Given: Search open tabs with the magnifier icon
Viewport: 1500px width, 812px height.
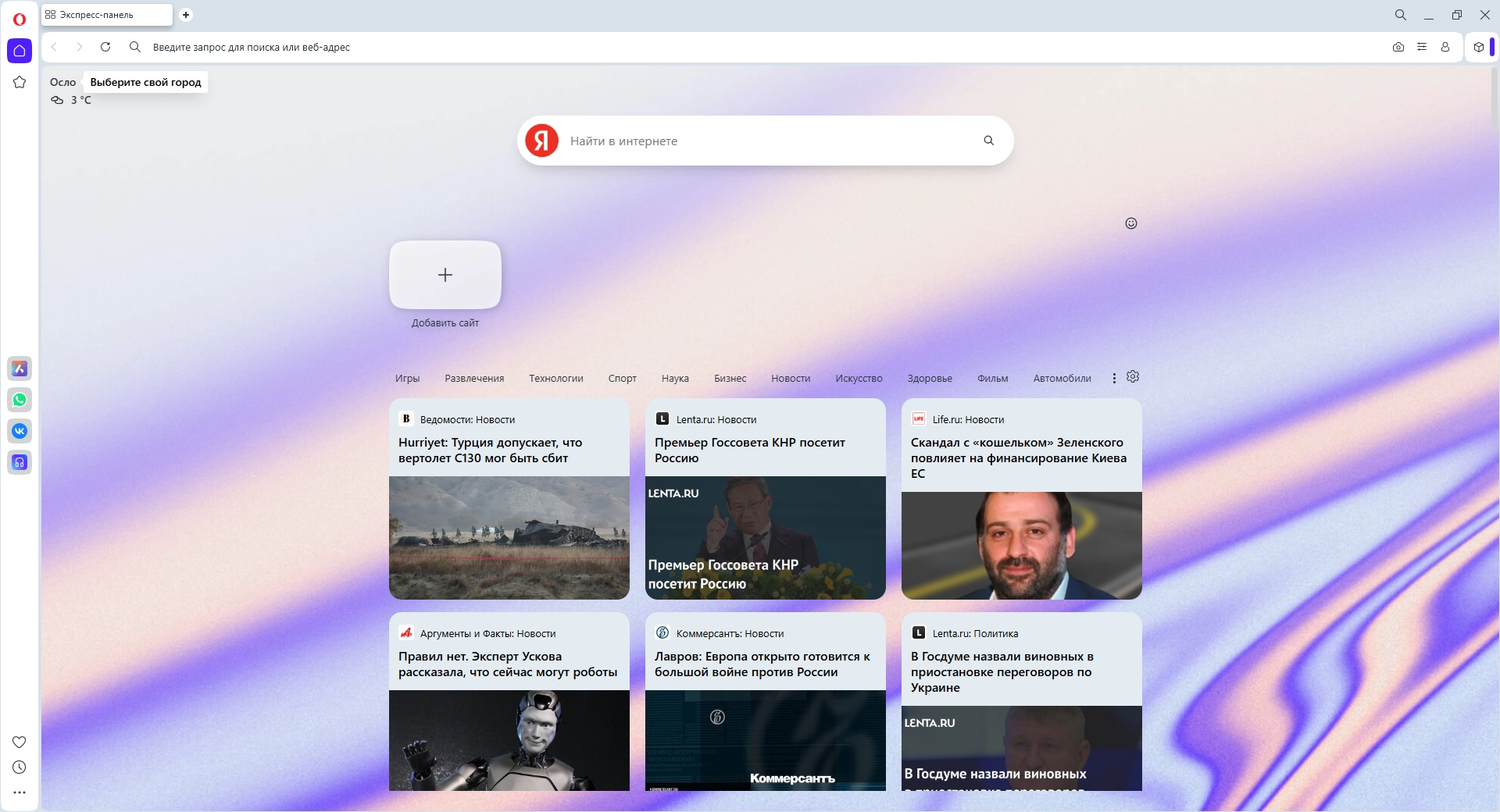Looking at the screenshot, I should click(1401, 15).
